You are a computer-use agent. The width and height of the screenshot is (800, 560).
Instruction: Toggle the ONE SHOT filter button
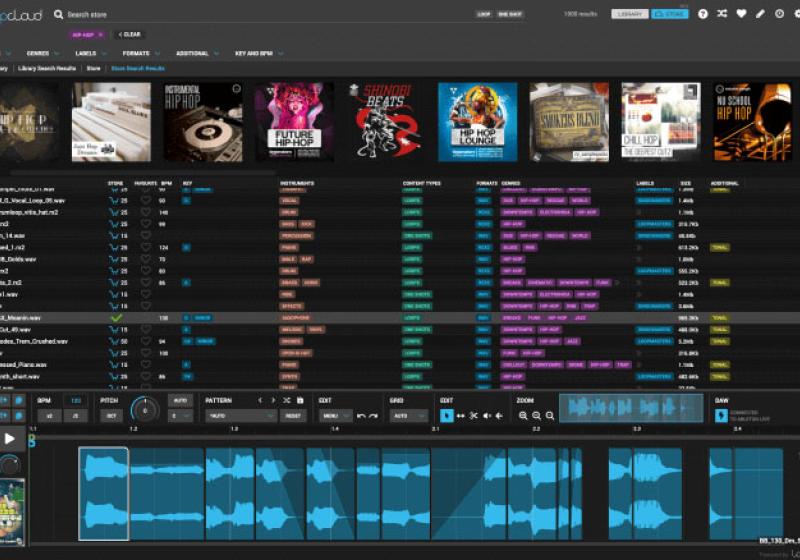(508, 14)
